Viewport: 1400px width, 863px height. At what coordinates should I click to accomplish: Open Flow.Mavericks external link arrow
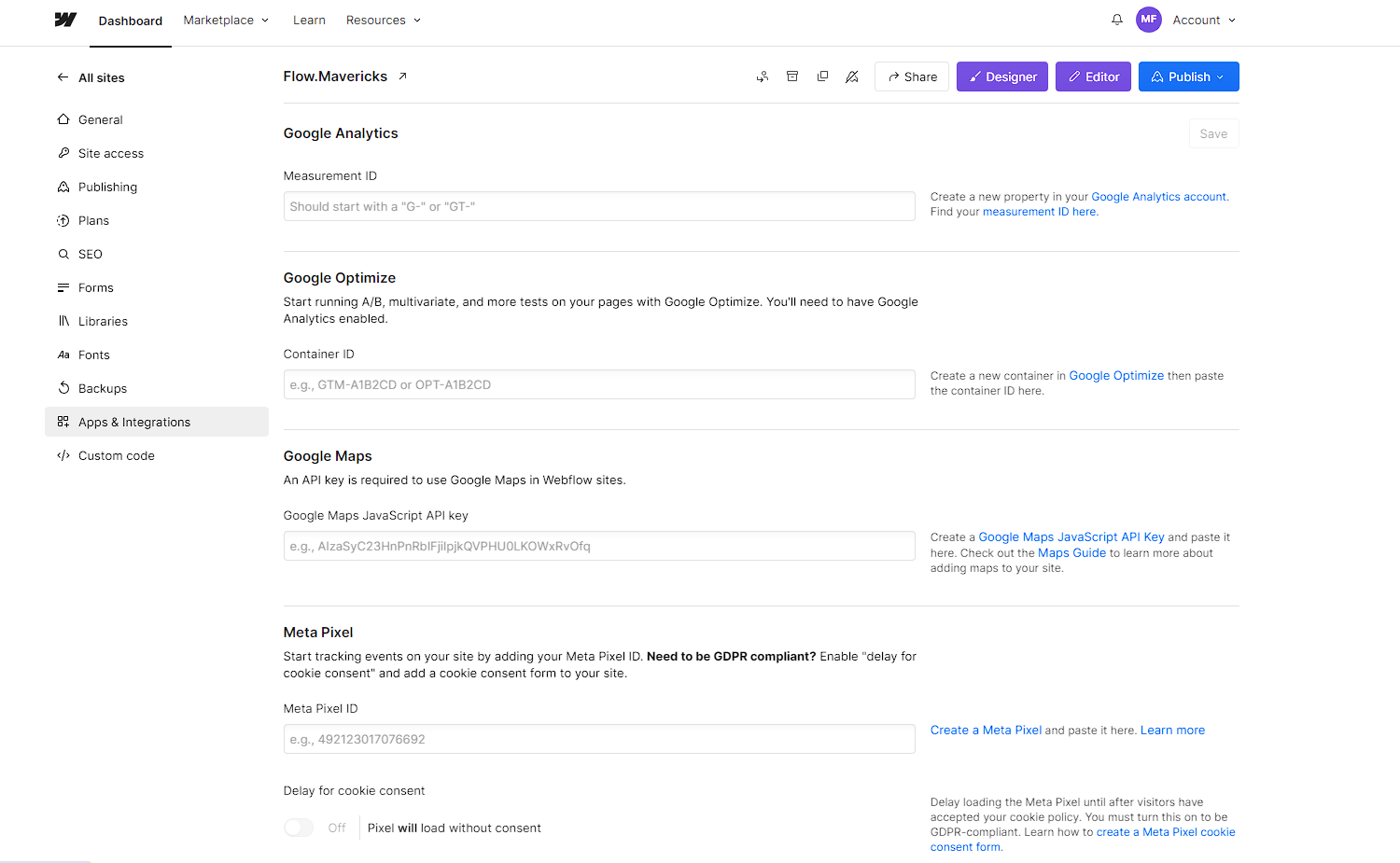403,77
